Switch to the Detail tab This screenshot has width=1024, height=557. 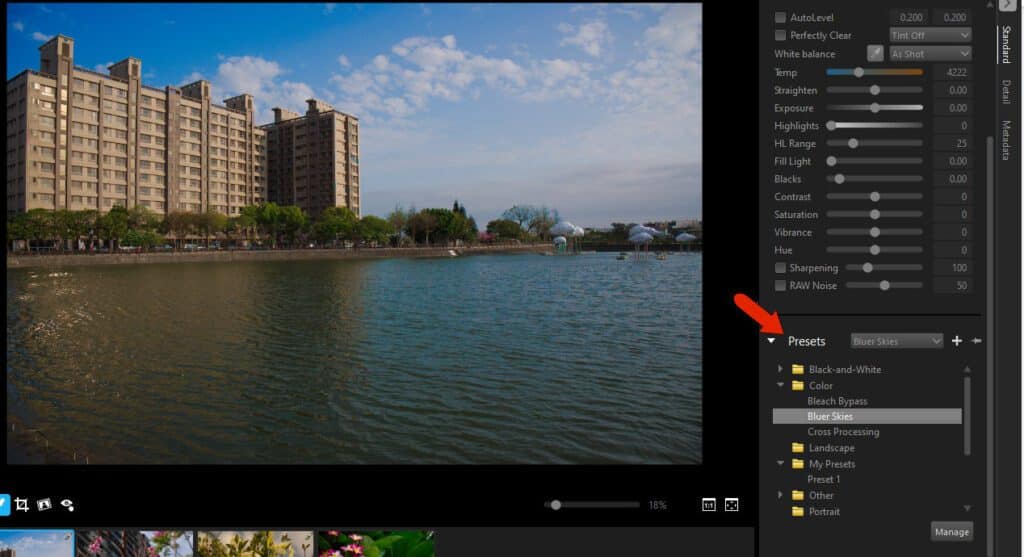pos(1005,93)
